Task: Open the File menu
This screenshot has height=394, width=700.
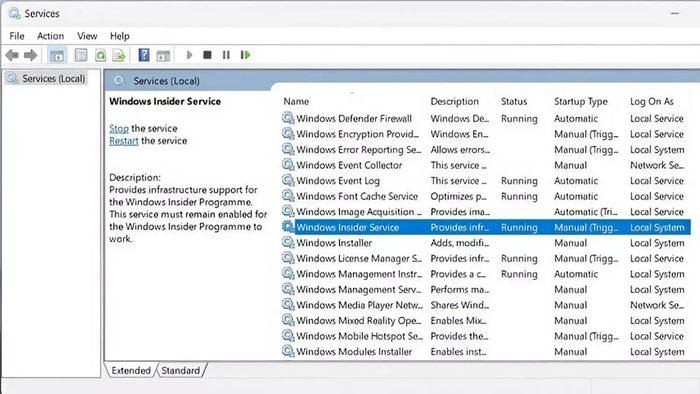Action: [17, 36]
